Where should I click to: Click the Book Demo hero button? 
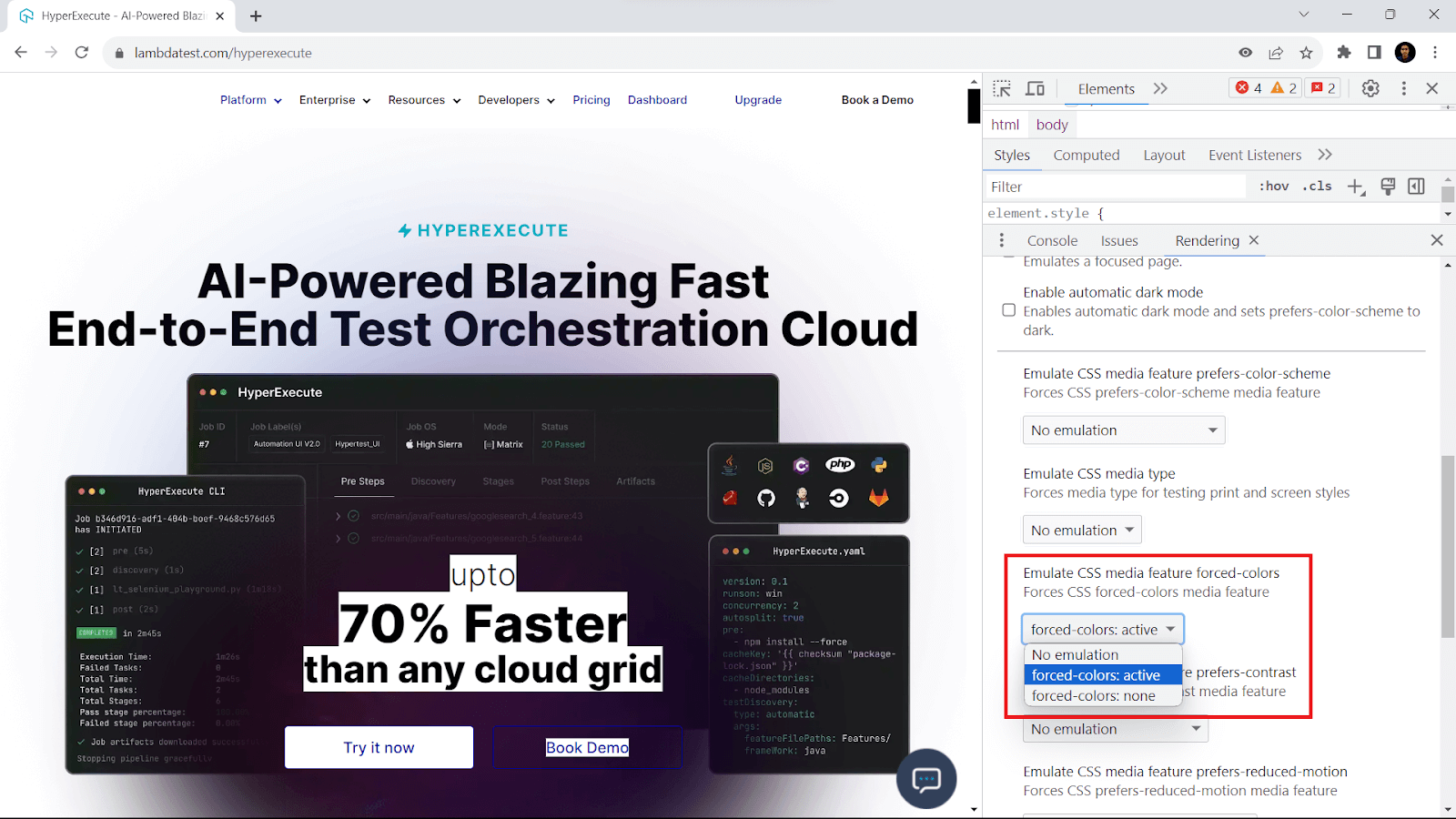(x=587, y=747)
